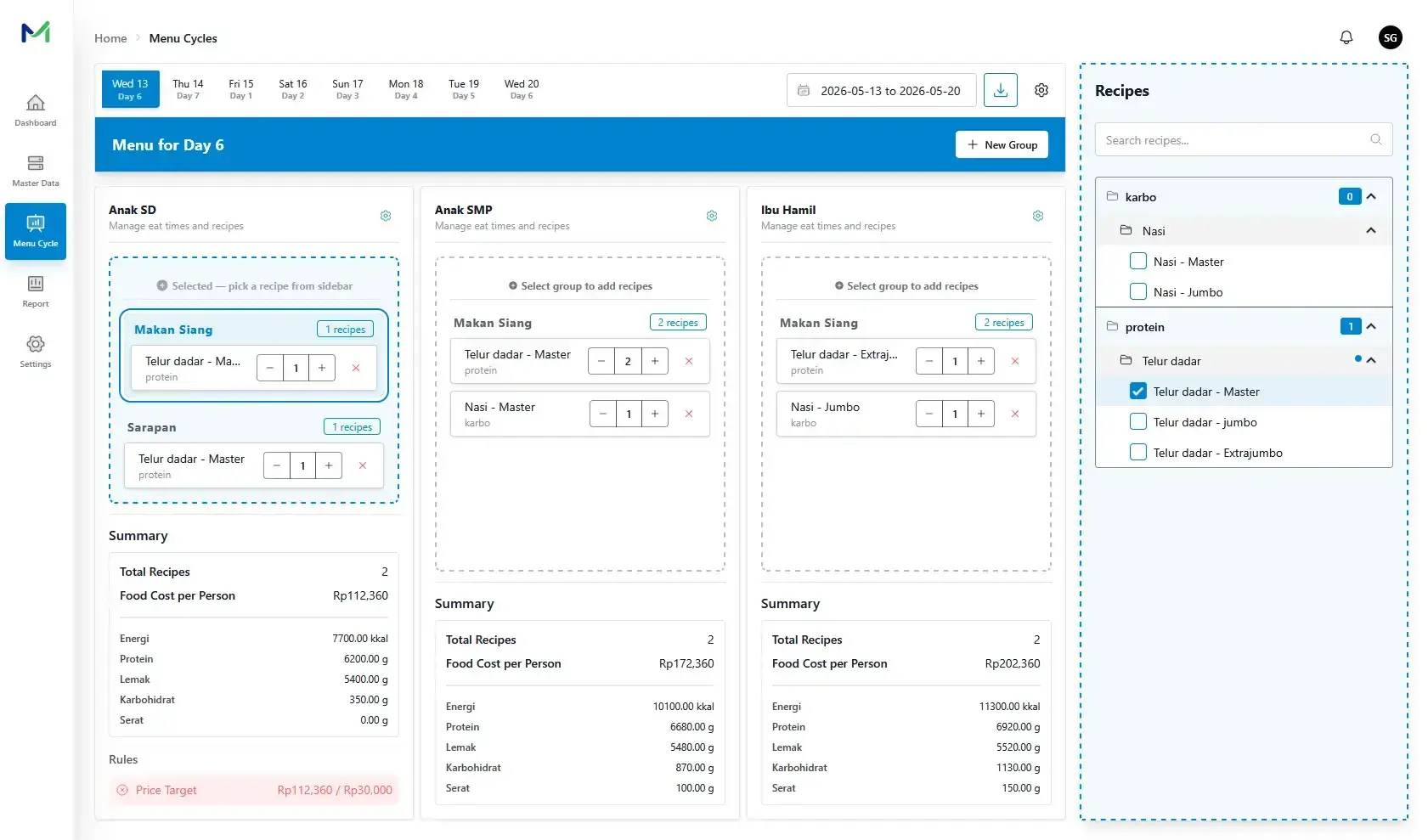
Task: Collapse the Telur dadar folder
Action: [1371, 361]
